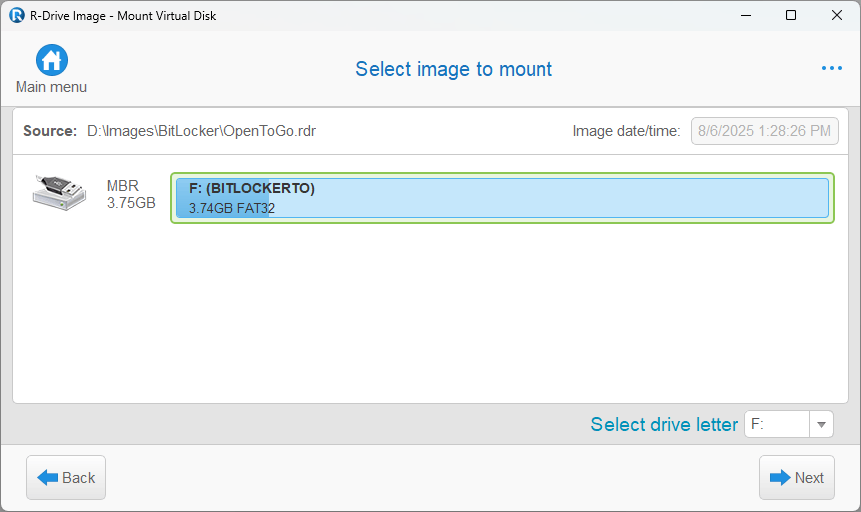Proceed with the Next button
Image resolution: width=861 pixels, height=512 pixels.
[797, 477]
